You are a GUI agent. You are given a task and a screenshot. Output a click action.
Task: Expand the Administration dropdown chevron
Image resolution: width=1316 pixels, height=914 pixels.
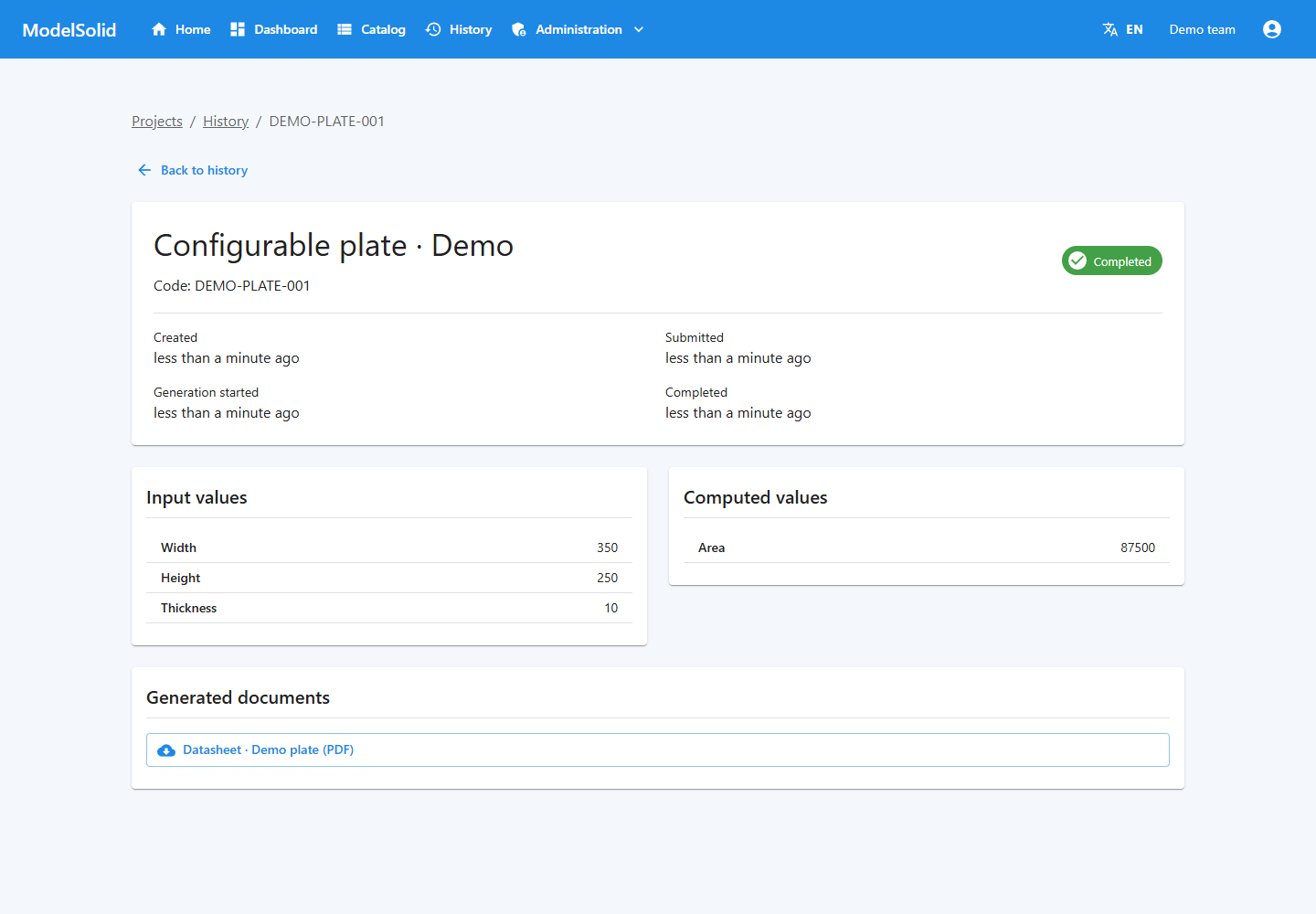coord(639,29)
